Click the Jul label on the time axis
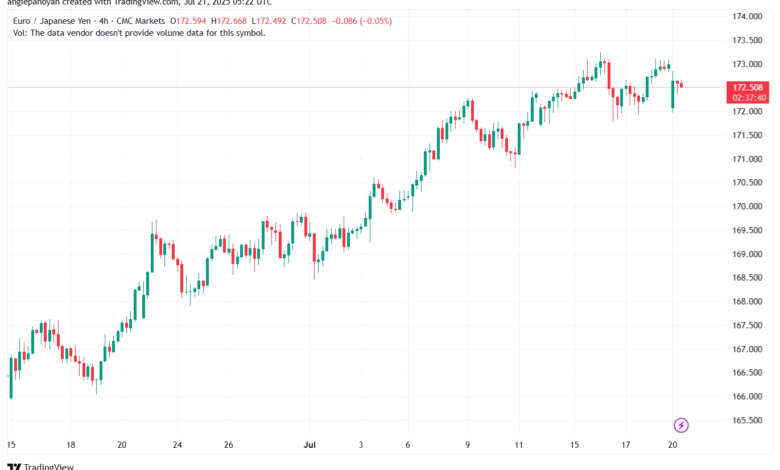Screen dimensions: 780x470 (309, 445)
